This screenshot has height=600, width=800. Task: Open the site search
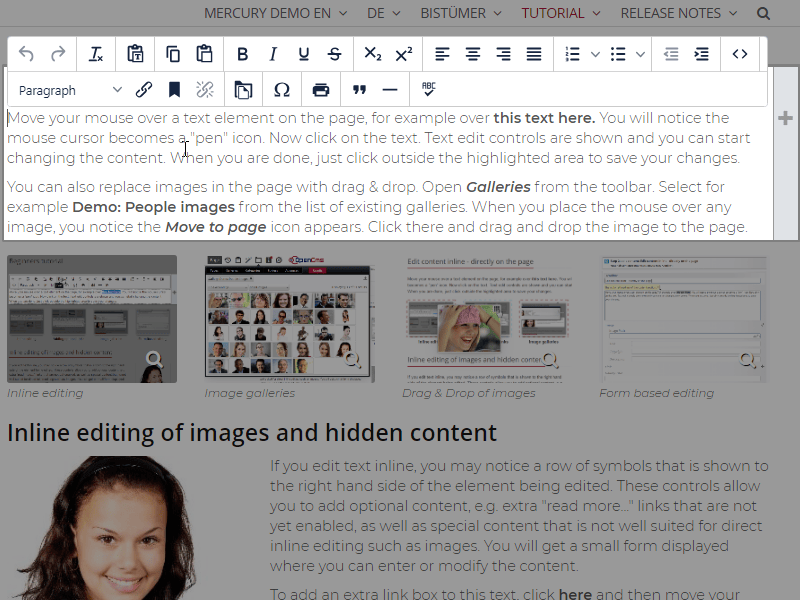click(761, 13)
